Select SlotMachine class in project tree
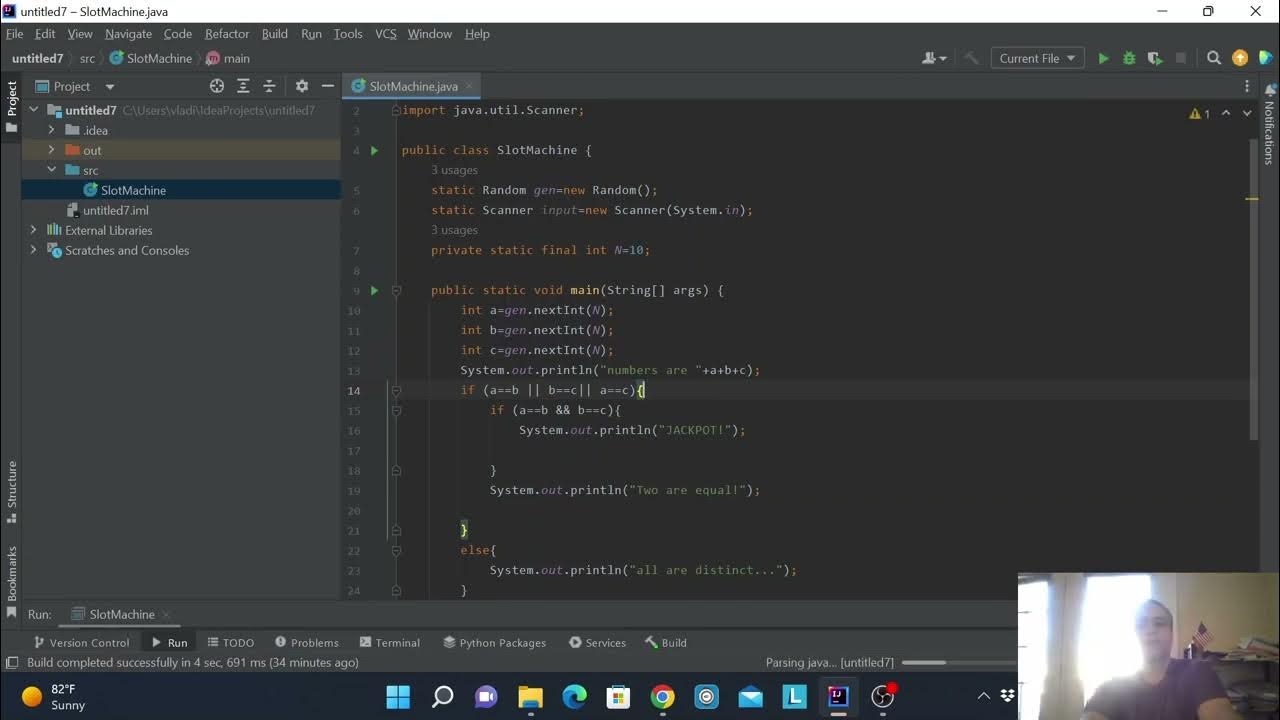Viewport: 1280px width, 720px height. 133,190
